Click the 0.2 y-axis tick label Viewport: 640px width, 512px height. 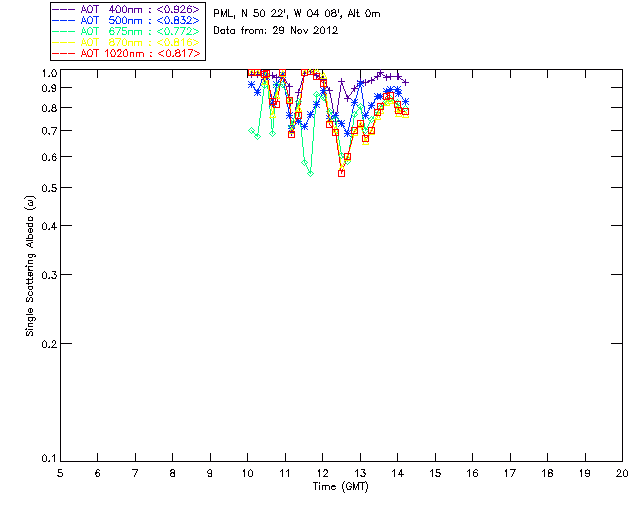coord(48,344)
